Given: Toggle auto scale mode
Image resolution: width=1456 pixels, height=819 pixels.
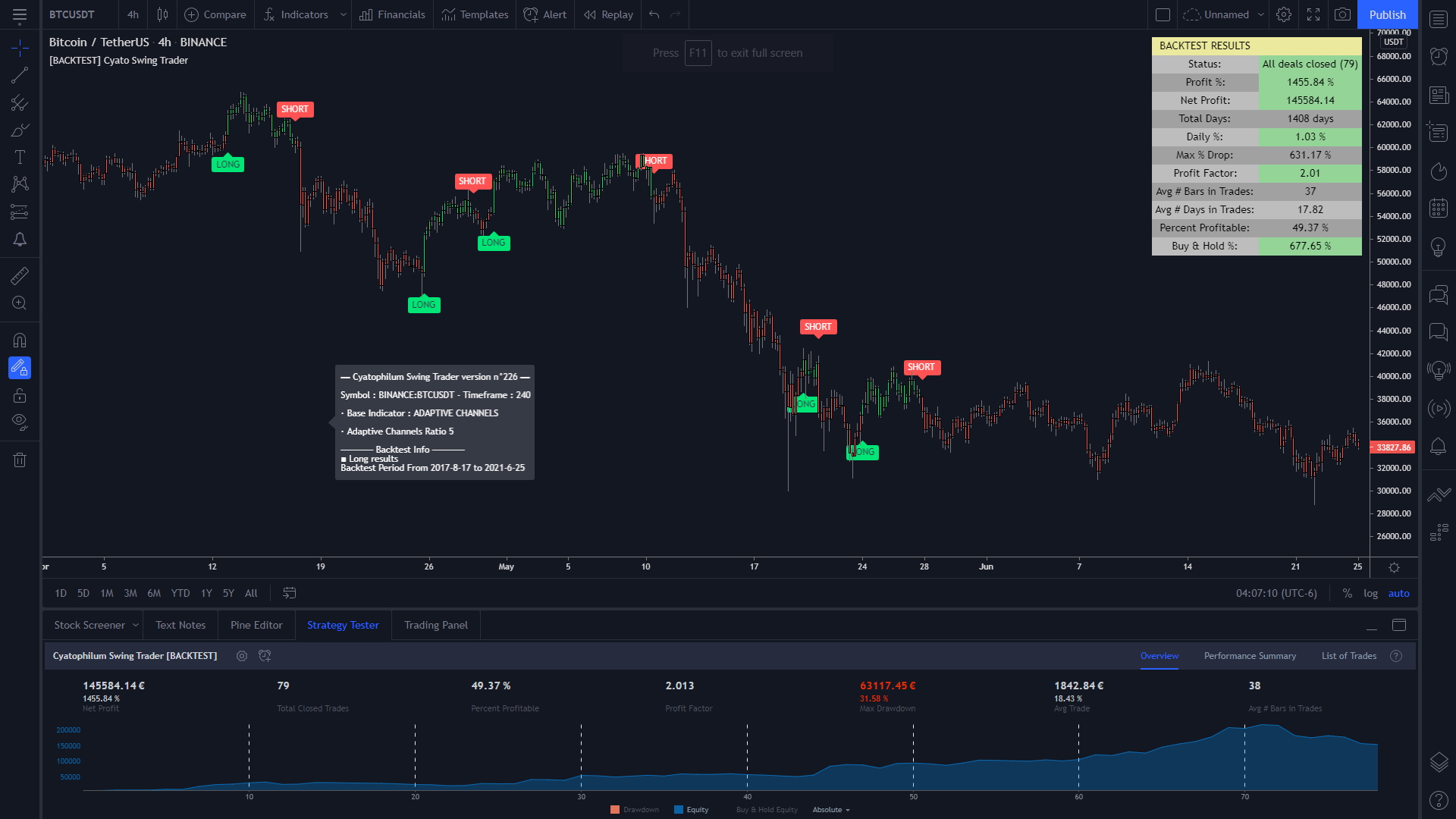Looking at the screenshot, I should tap(1398, 593).
